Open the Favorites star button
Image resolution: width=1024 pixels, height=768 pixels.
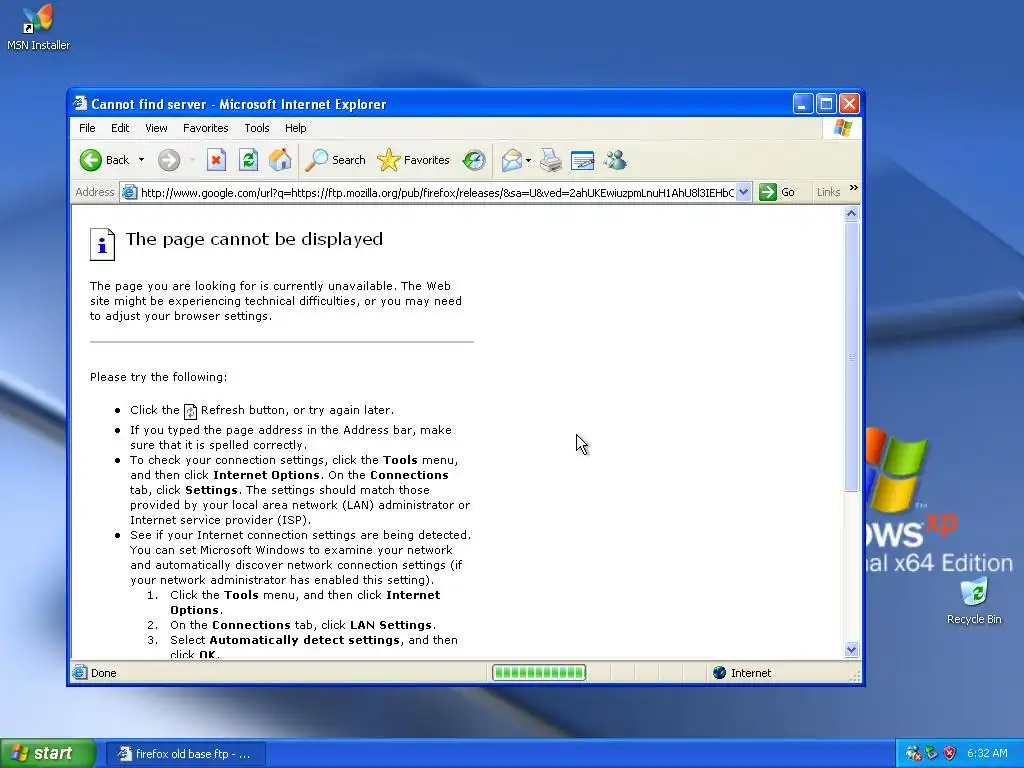(x=413, y=160)
